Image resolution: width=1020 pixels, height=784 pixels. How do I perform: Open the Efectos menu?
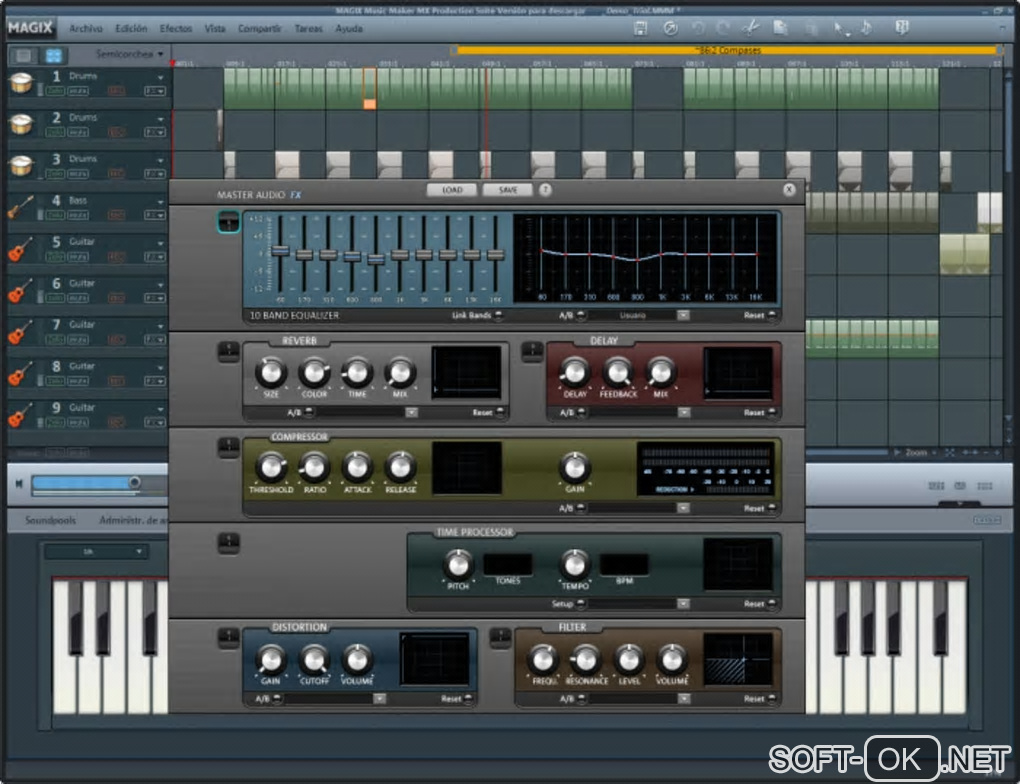(x=176, y=29)
